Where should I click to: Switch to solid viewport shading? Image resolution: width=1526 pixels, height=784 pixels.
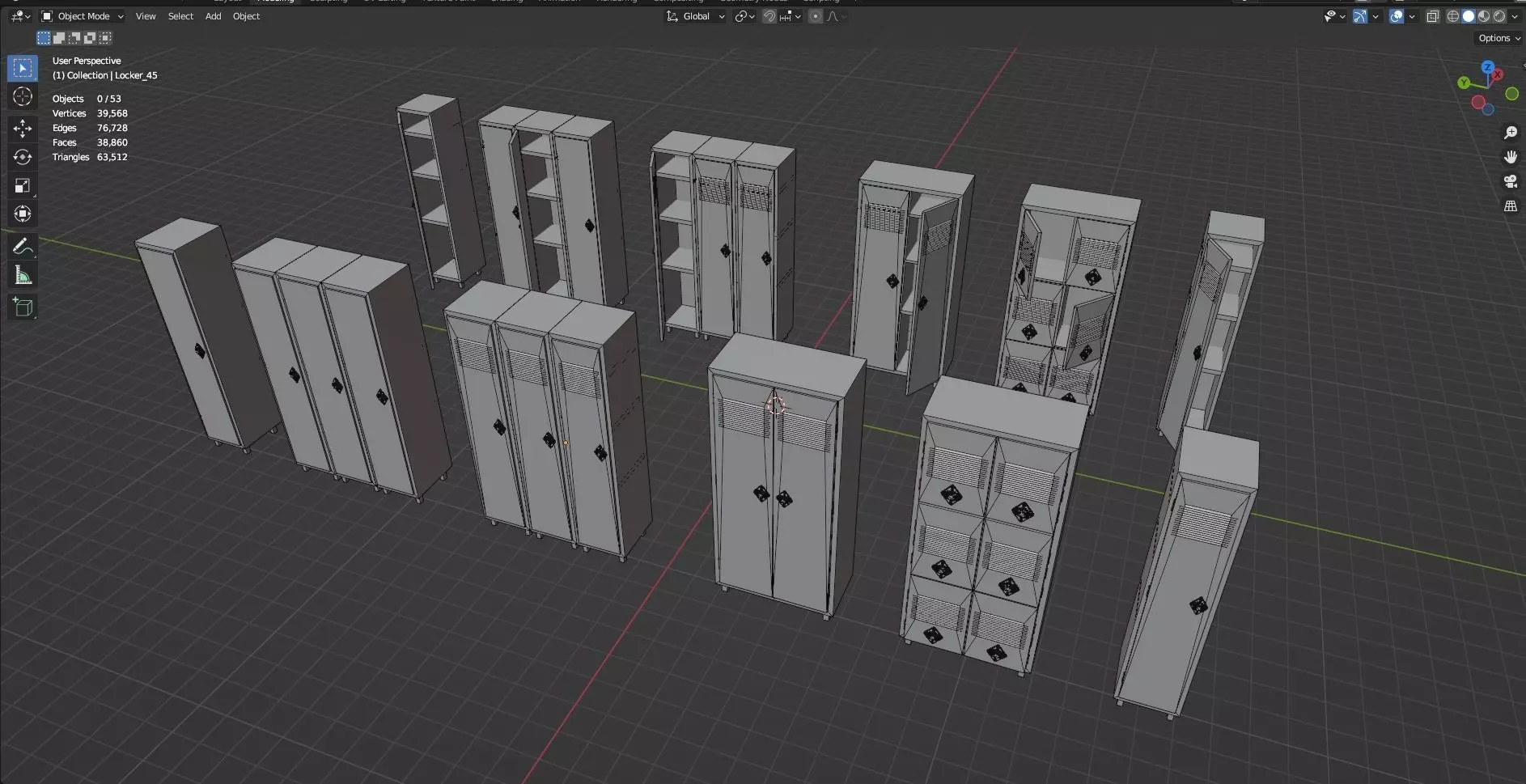coord(1469,16)
